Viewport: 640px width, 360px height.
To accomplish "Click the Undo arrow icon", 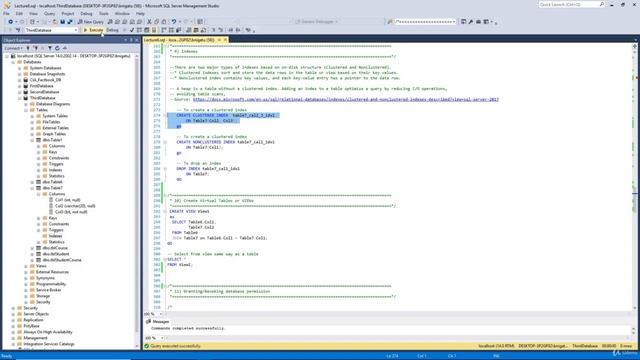I will [174, 22].
